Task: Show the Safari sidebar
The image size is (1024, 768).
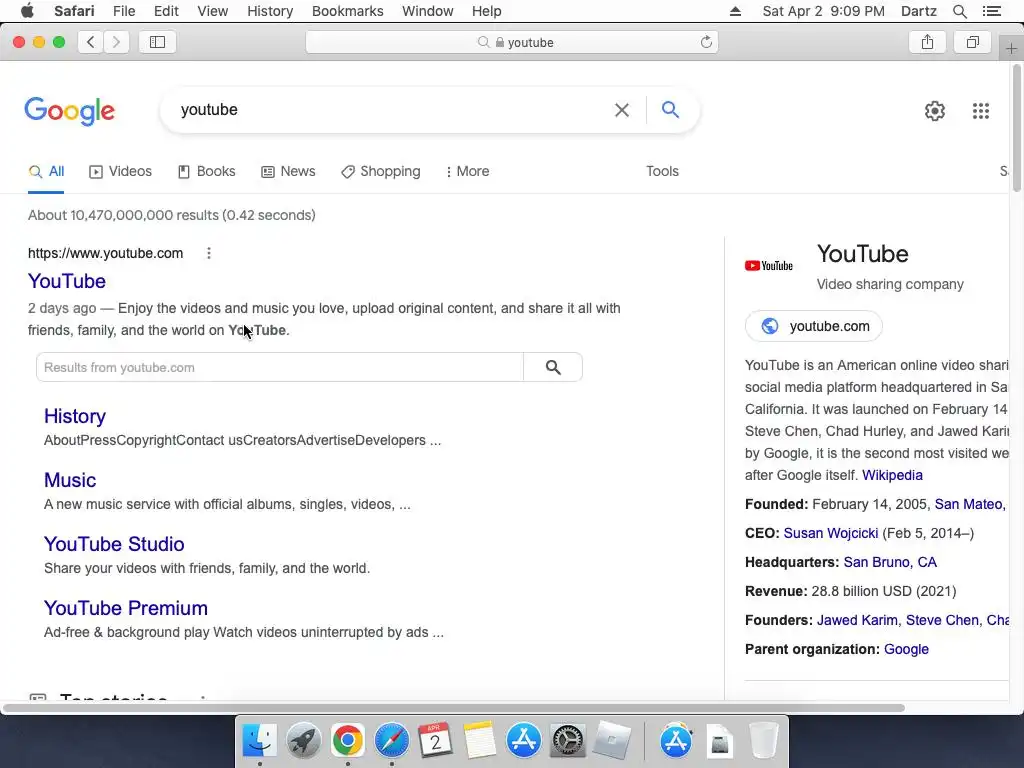Action: (x=157, y=42)
